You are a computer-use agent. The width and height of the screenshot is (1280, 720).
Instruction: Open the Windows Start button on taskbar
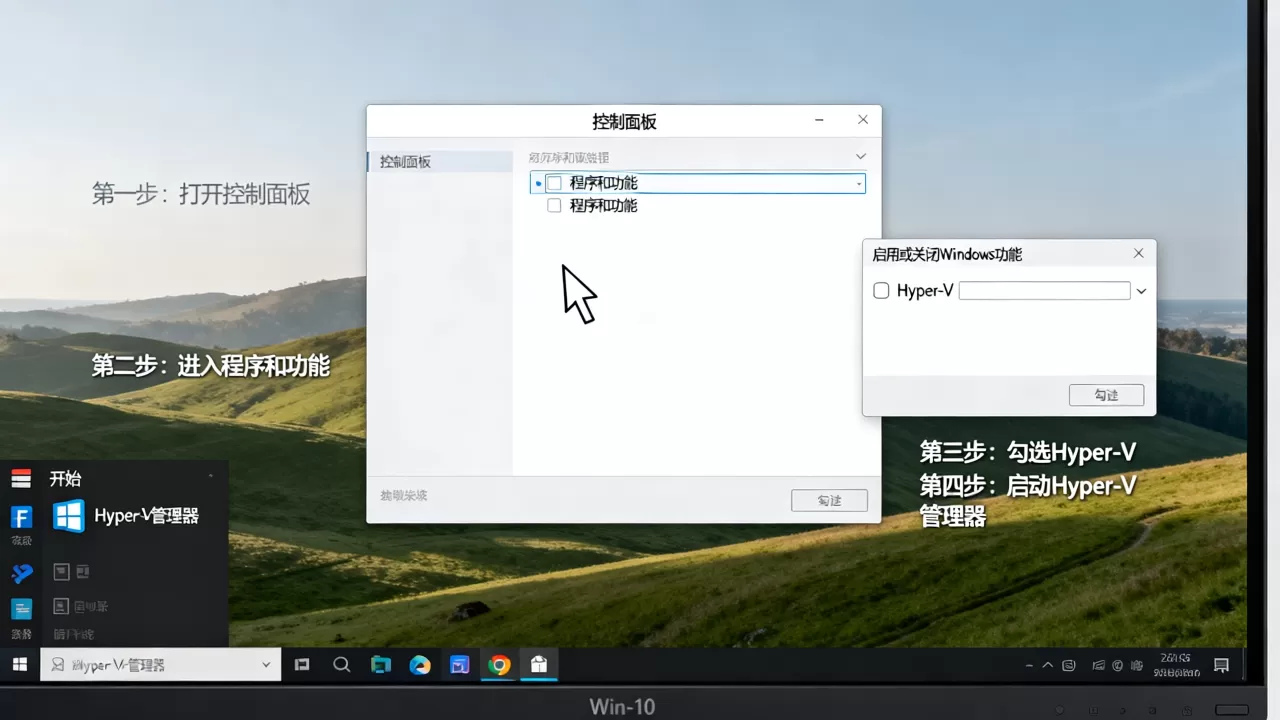(19, 665)
